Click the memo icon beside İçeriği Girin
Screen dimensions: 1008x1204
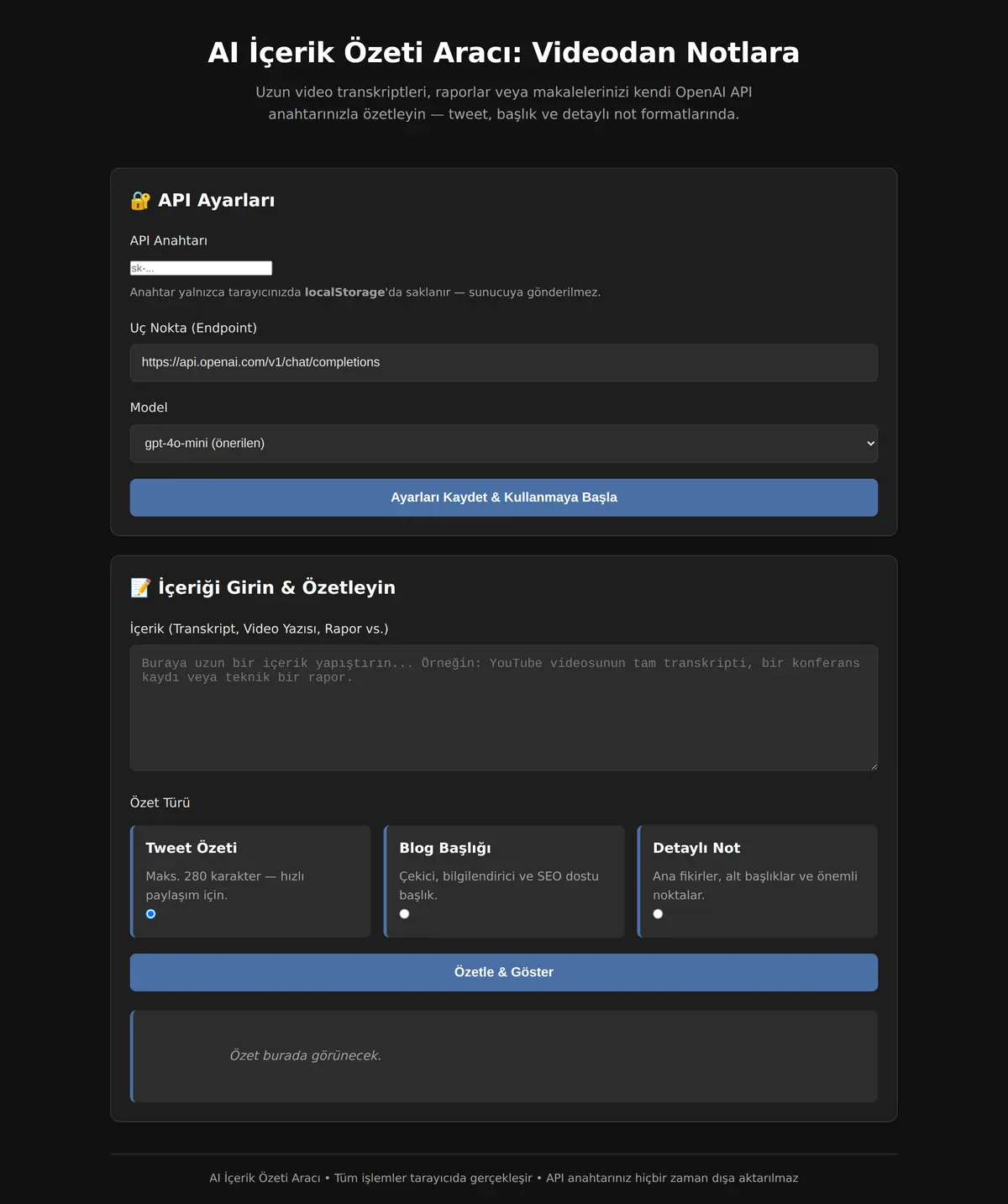[x=140, y=588]
